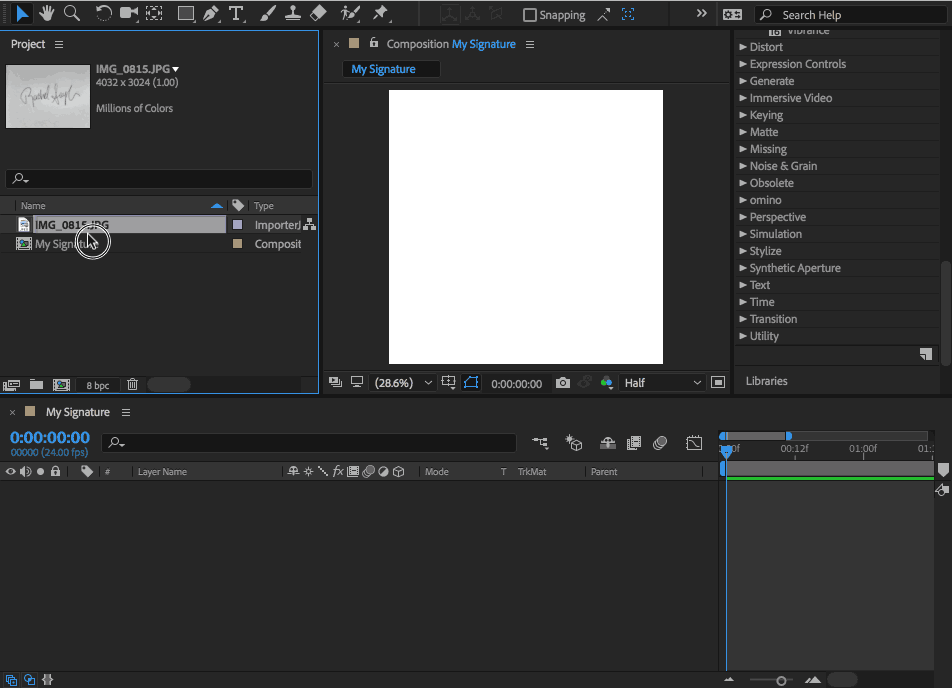The image size is (952, 688).
Task: Select the Unified Camera tool
Action: (x=129, y=13)
